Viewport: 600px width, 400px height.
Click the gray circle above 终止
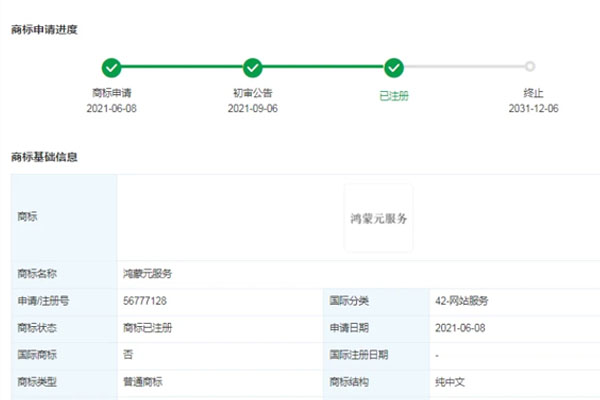pyautogui.click(x=530, y=68)
